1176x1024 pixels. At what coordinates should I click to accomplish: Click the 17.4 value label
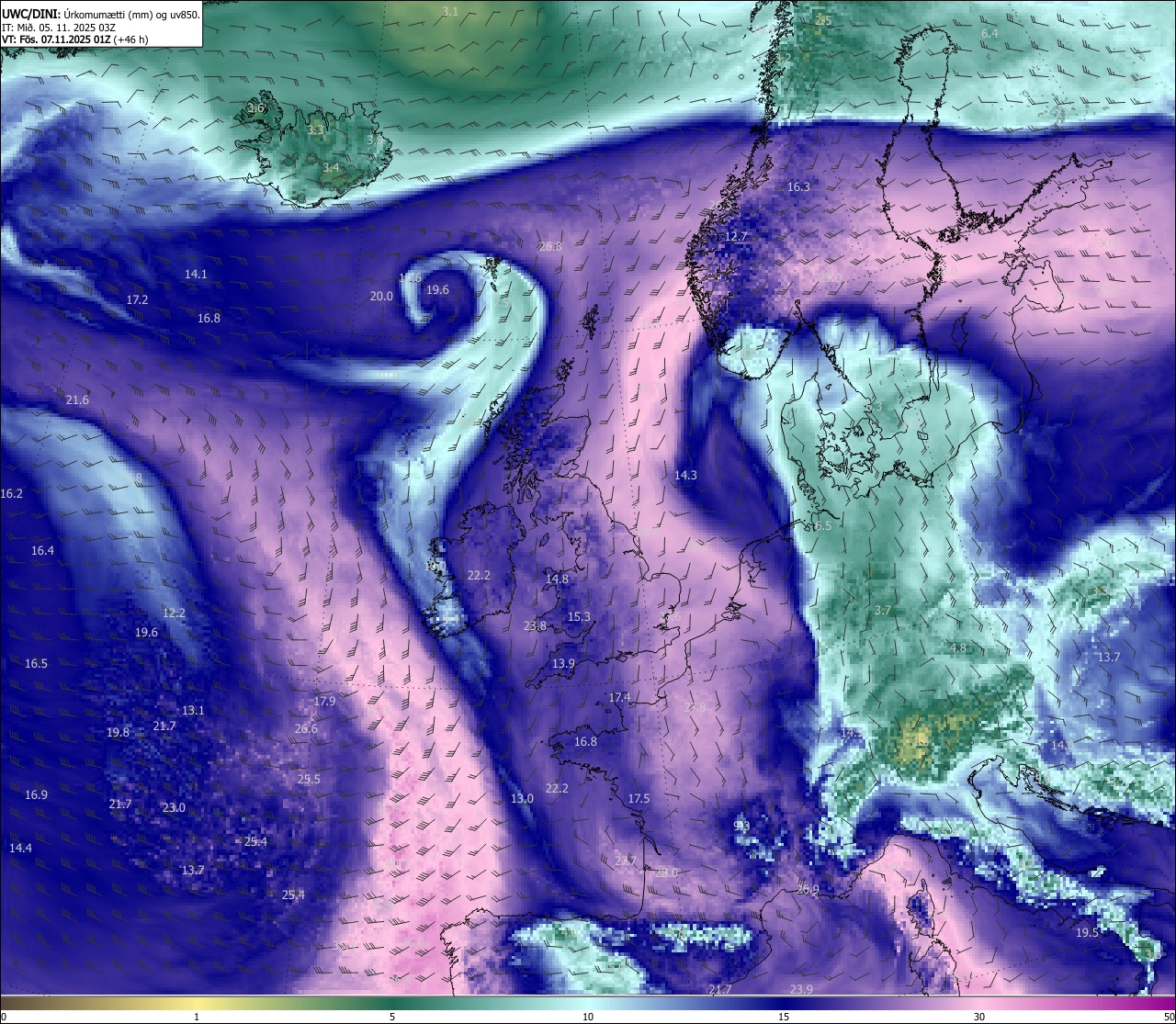619,698
